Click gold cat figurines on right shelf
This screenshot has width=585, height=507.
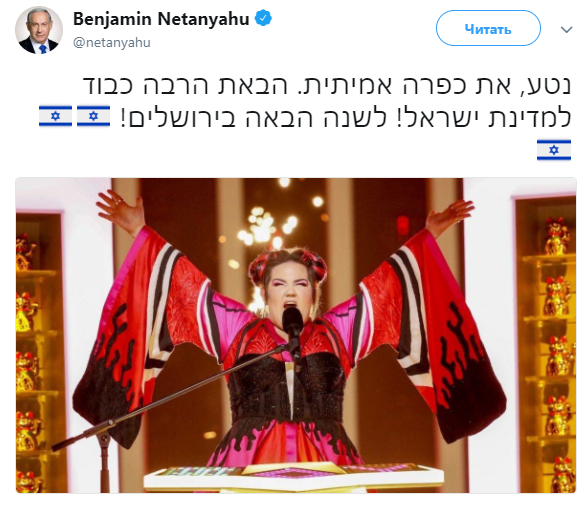[557, 354]
